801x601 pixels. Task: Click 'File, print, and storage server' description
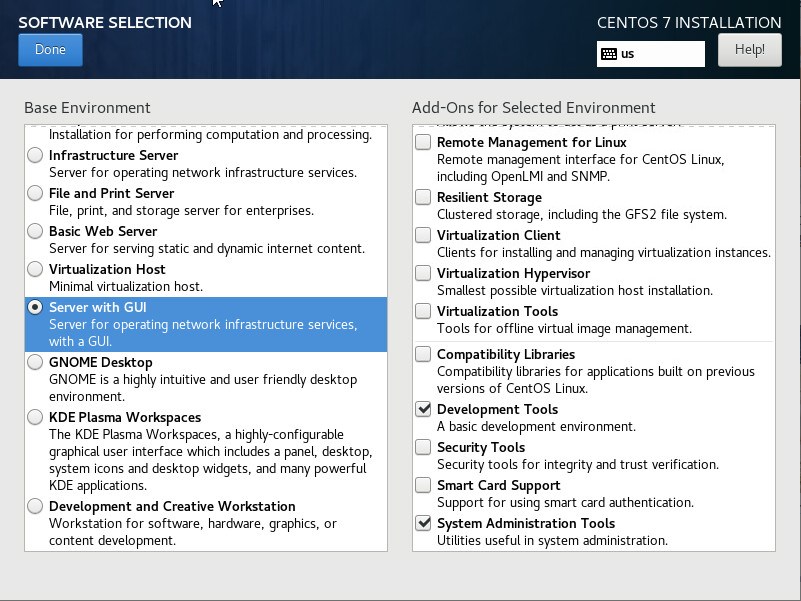tap(181, 211)
